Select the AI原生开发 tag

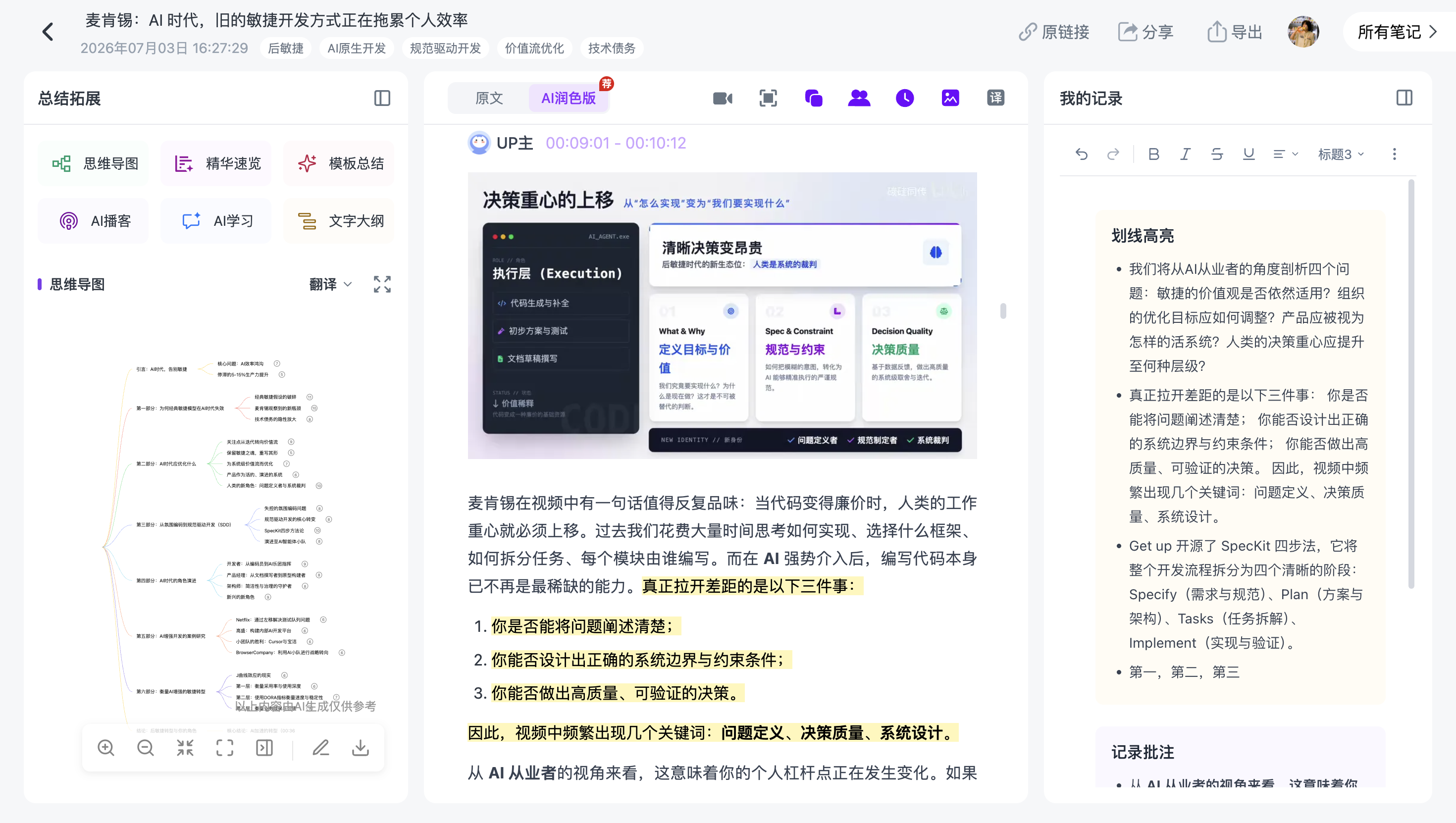(x=357, y=49)
